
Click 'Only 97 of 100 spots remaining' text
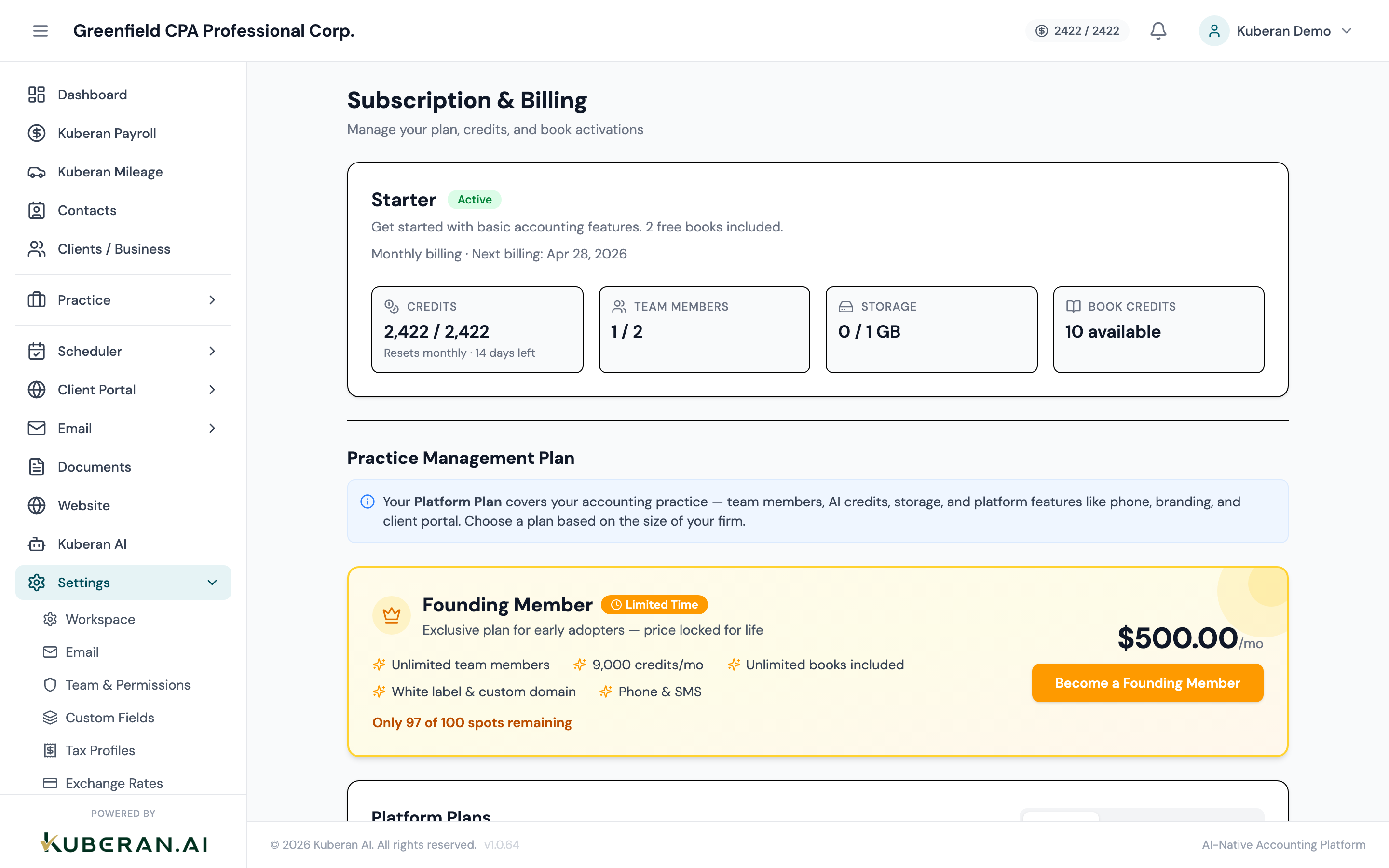point(472,723)
